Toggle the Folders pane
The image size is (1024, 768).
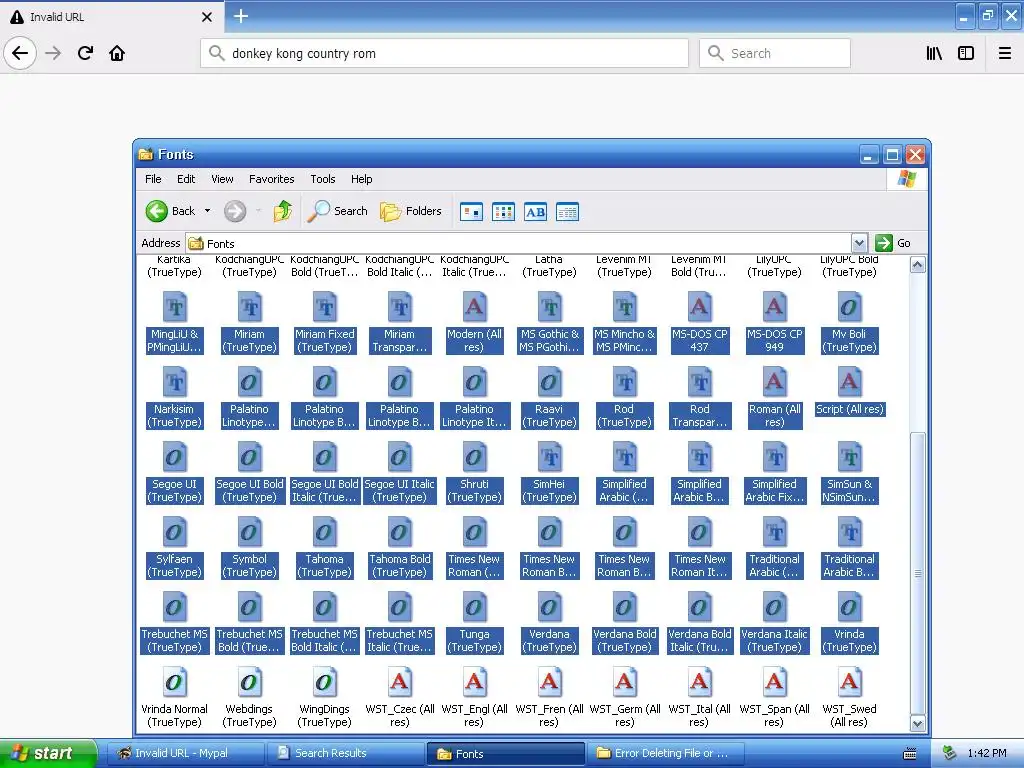click(x=411, y=211)
